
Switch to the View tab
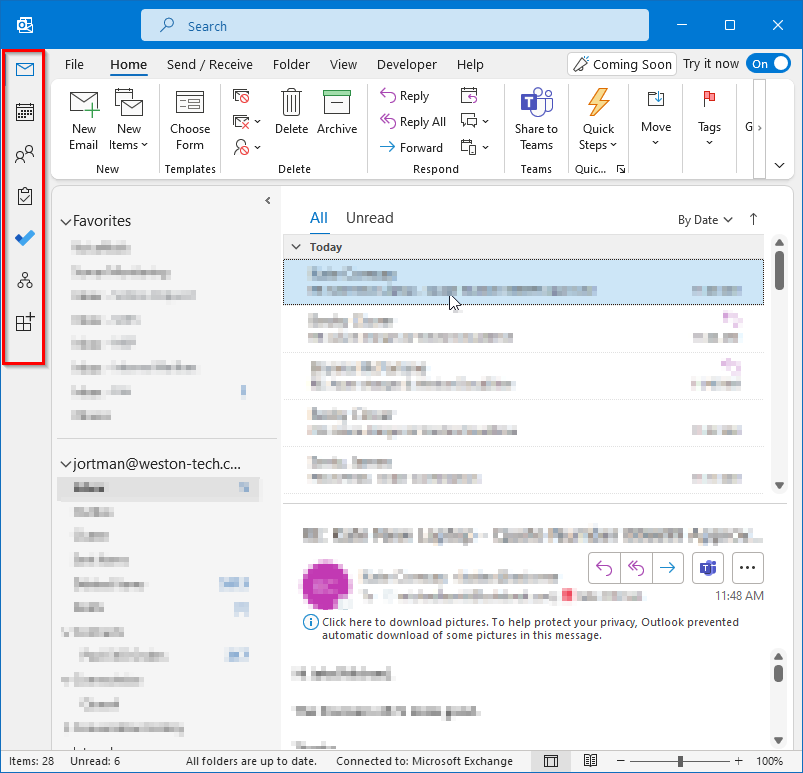(x=343, y=65)
